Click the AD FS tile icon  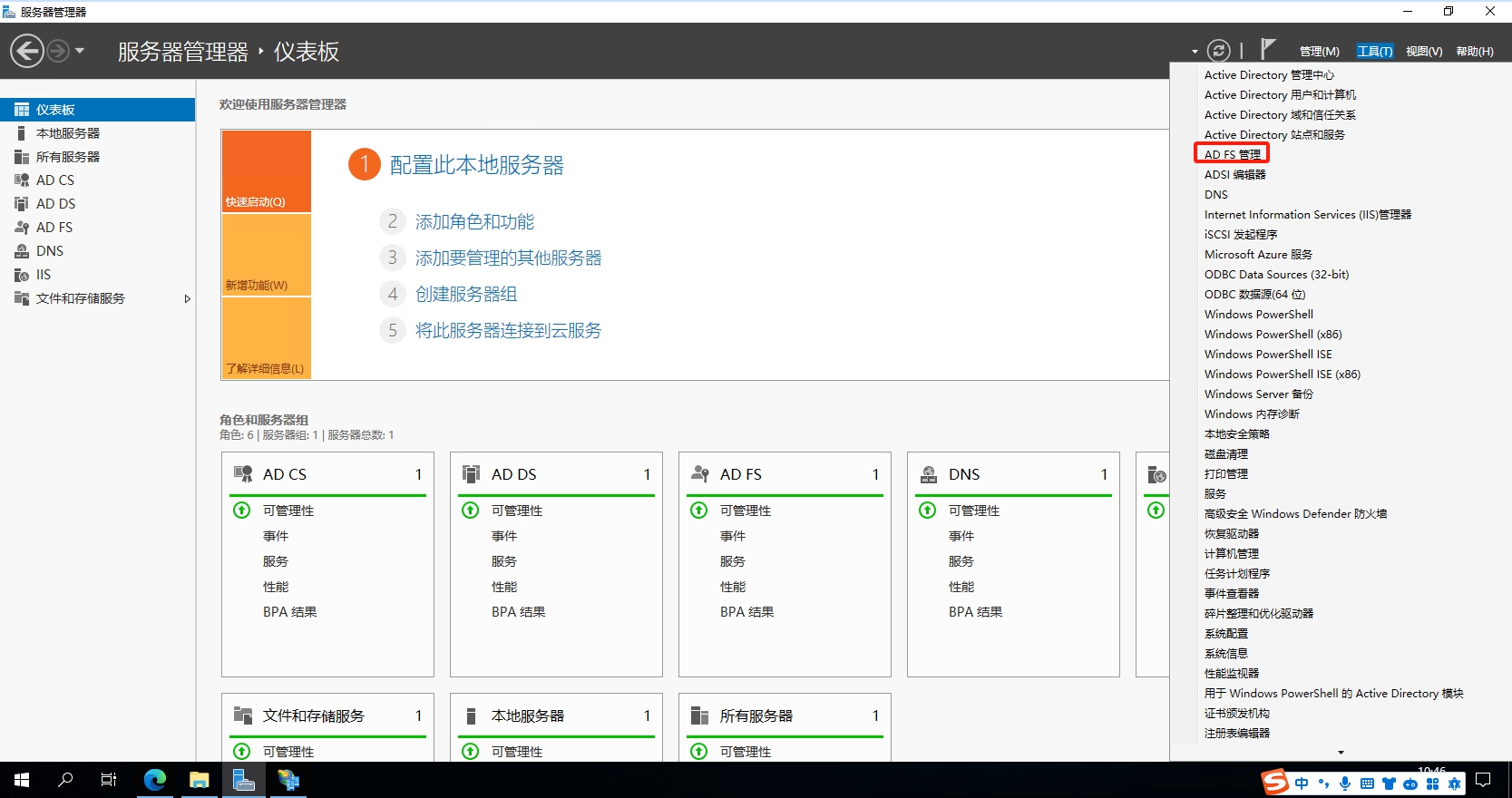pos(699,474)
